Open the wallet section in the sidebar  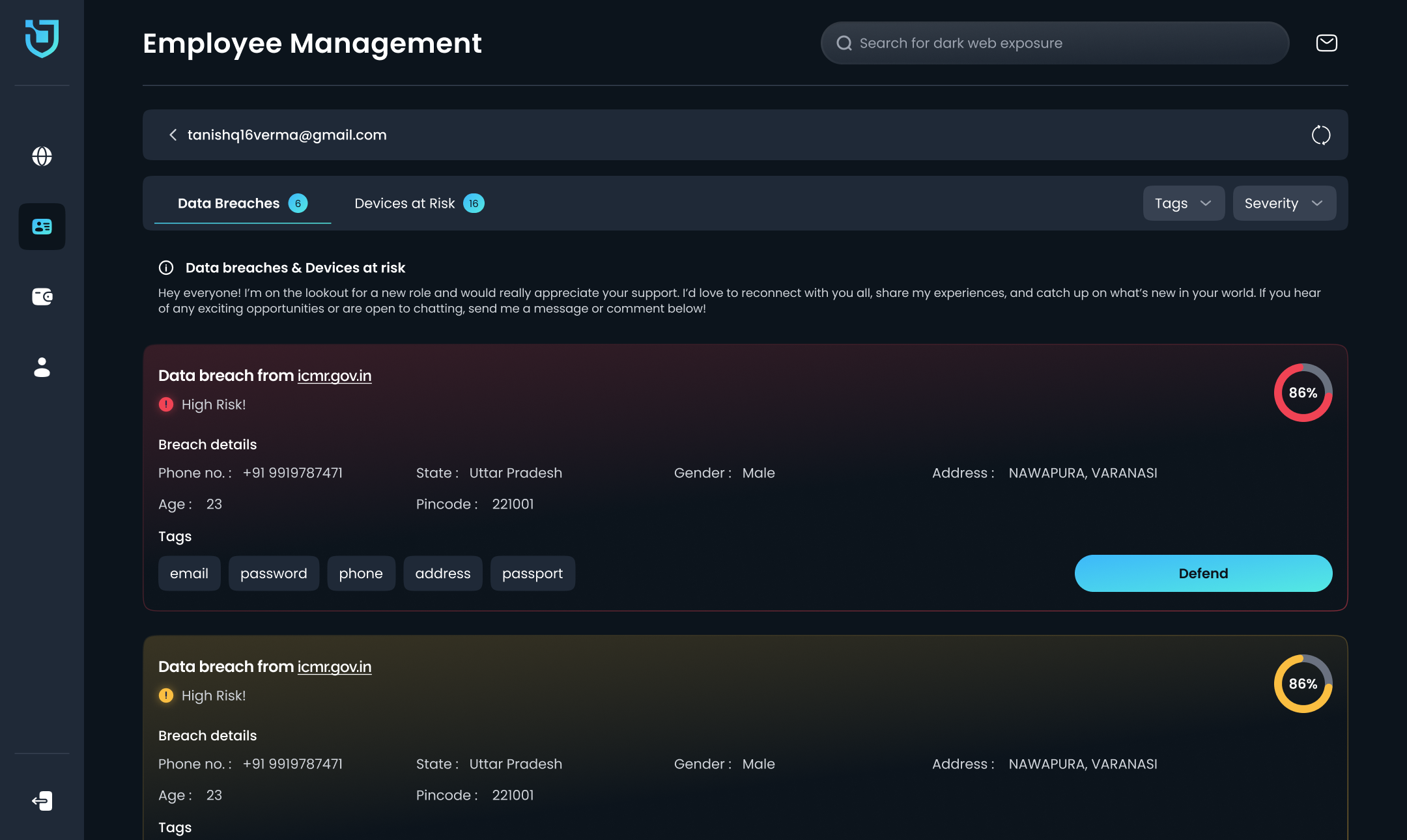(x=42, y=297)
